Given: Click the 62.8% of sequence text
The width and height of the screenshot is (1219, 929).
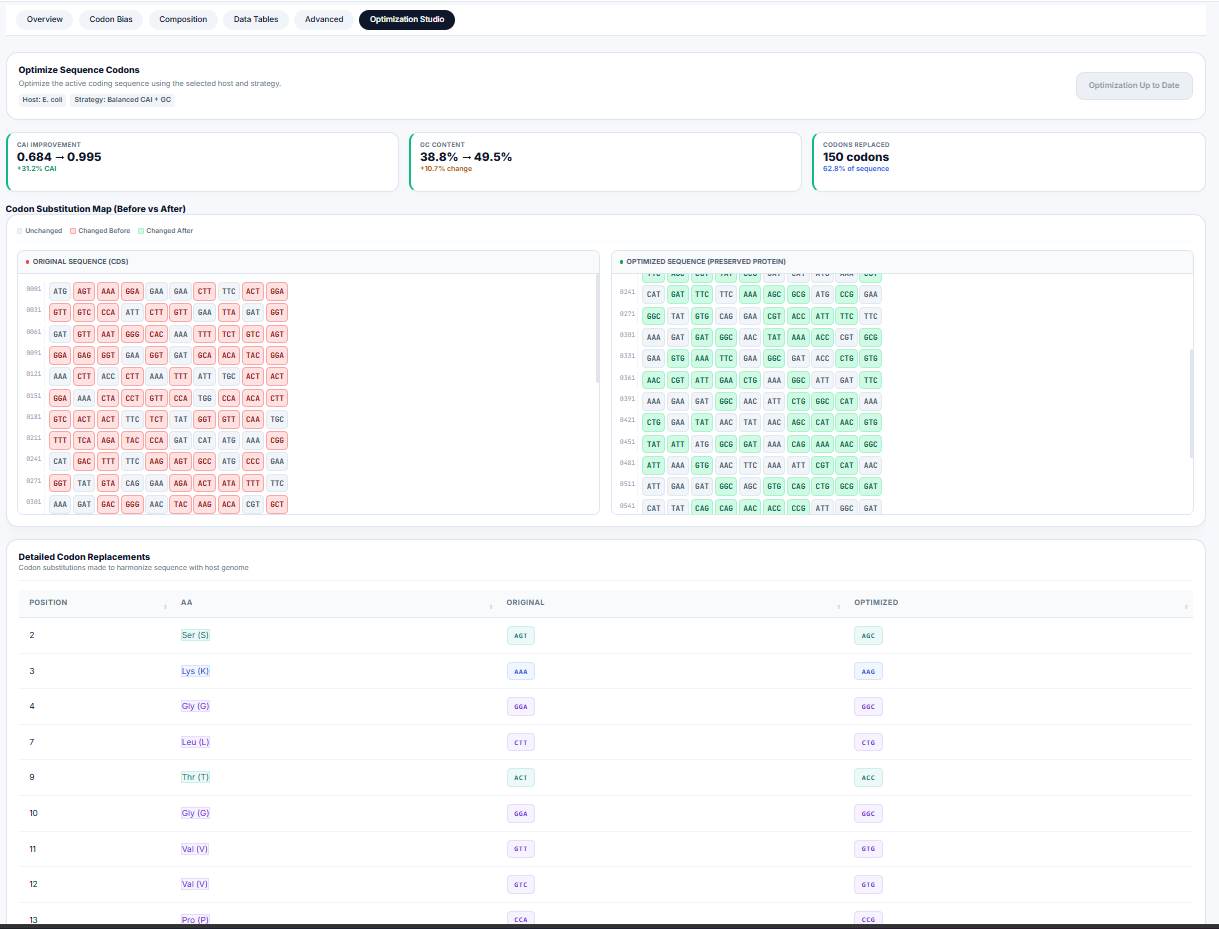Looking at the screenshot, I should point(856,169).
